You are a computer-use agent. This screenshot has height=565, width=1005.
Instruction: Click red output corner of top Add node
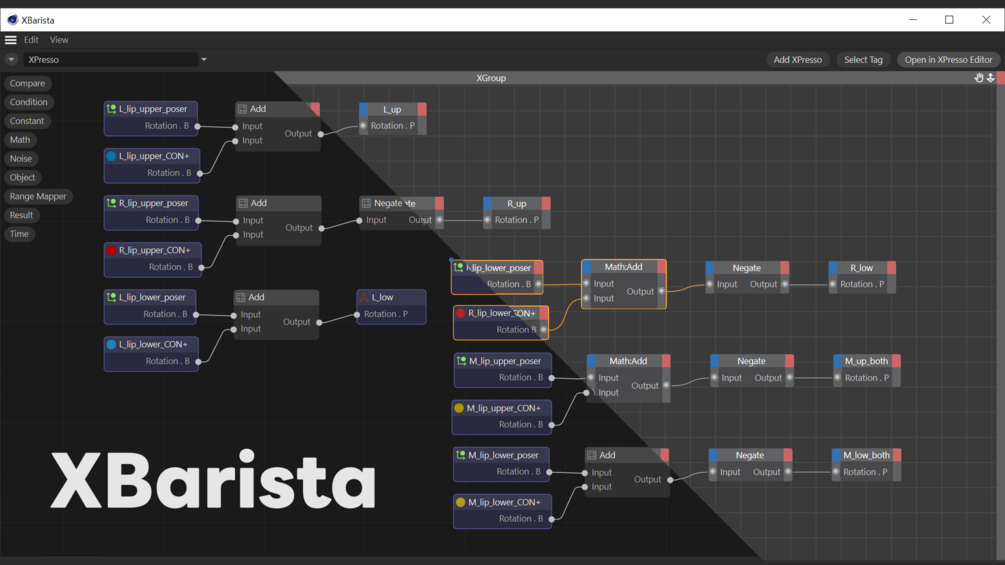tap(315, 109)
